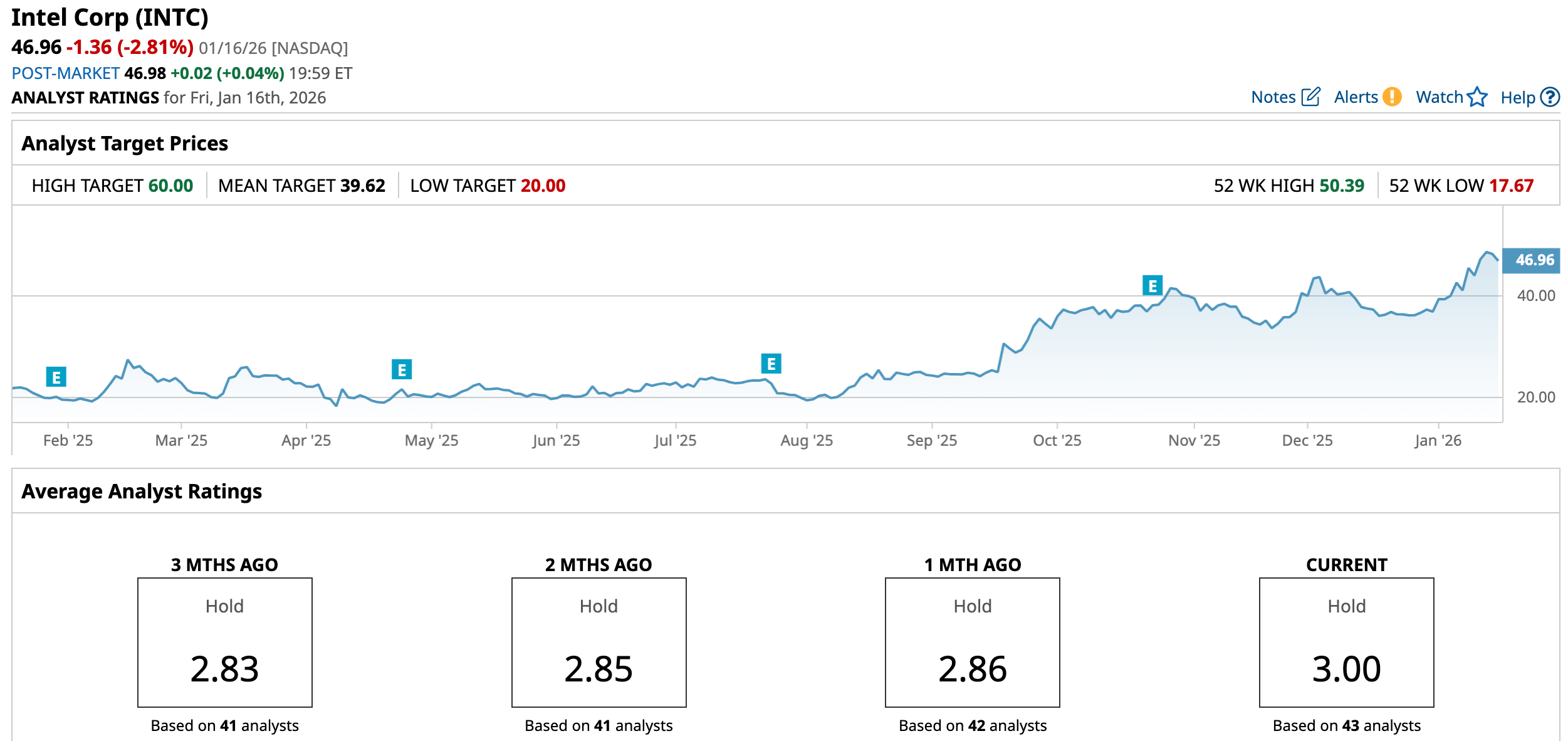This screenshot has width=1568, height=741.
Task: Click the Watch star icon
Action: (x=1477, y=97)
